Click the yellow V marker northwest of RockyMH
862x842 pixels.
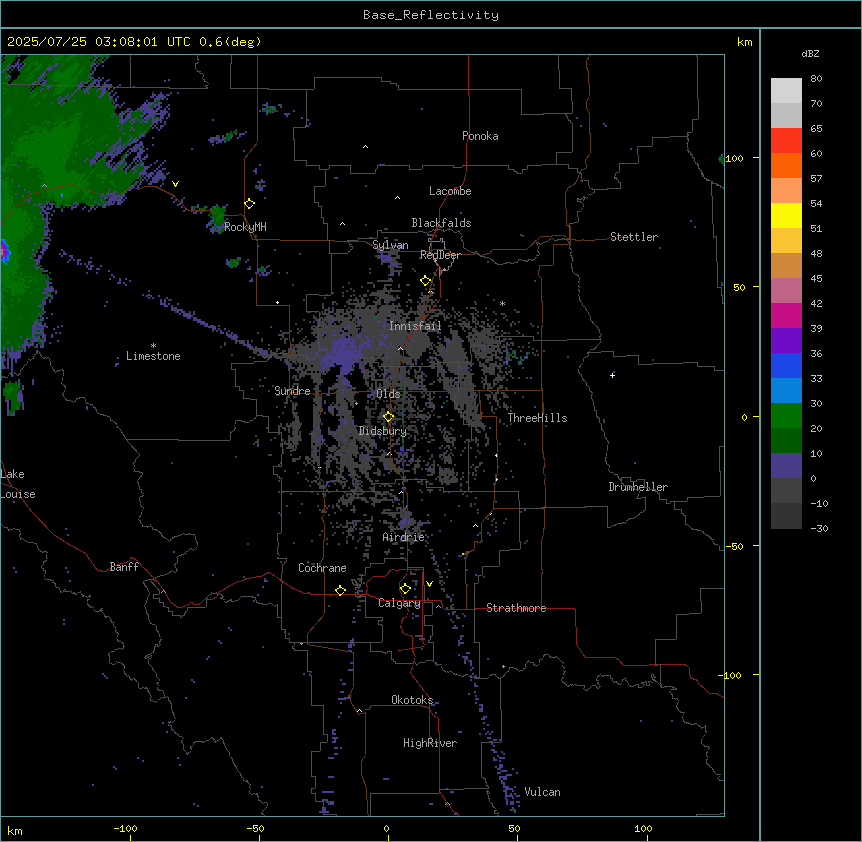(x=175, y=184)
